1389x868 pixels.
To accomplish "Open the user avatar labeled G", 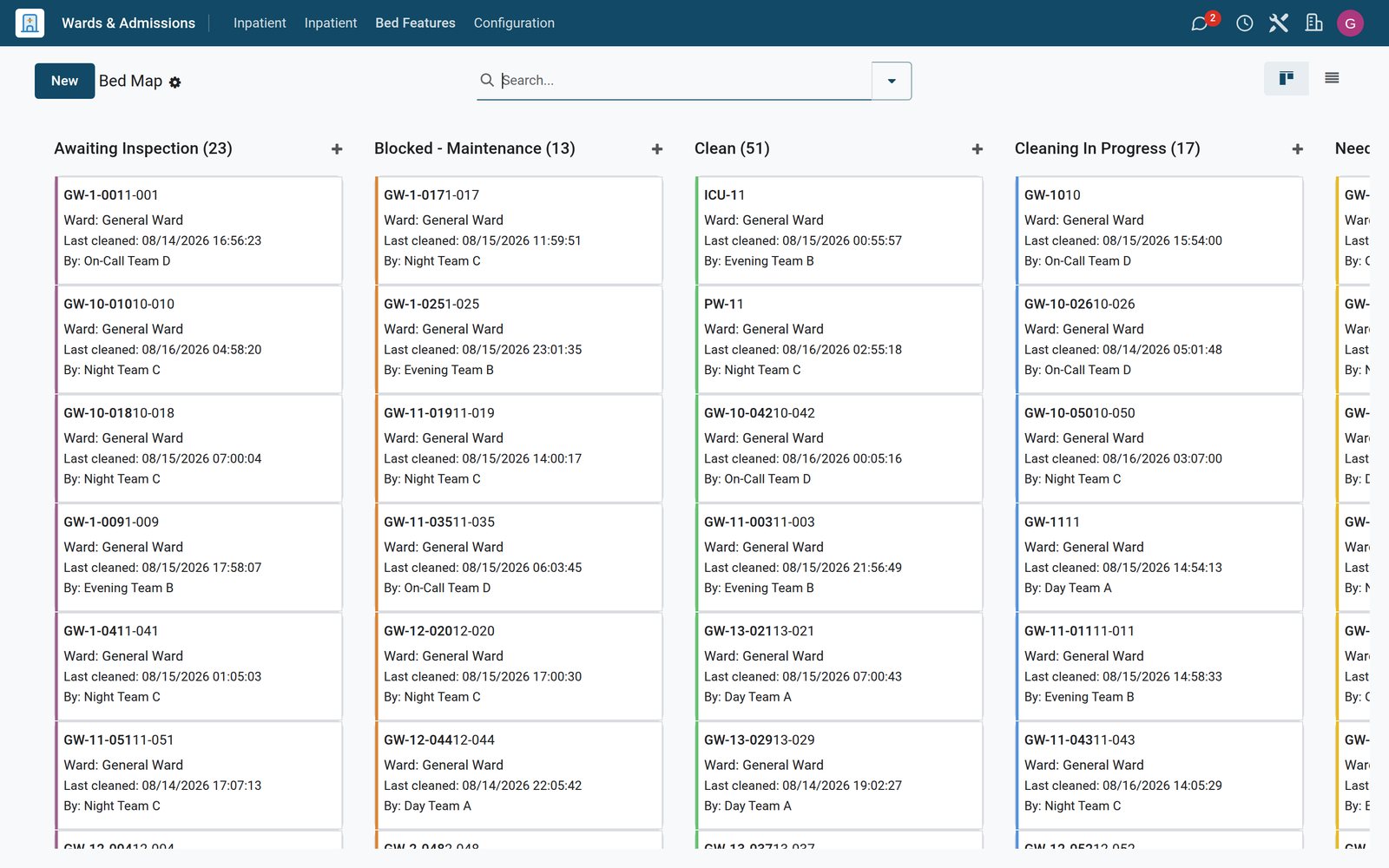I will coord(1350,23).
